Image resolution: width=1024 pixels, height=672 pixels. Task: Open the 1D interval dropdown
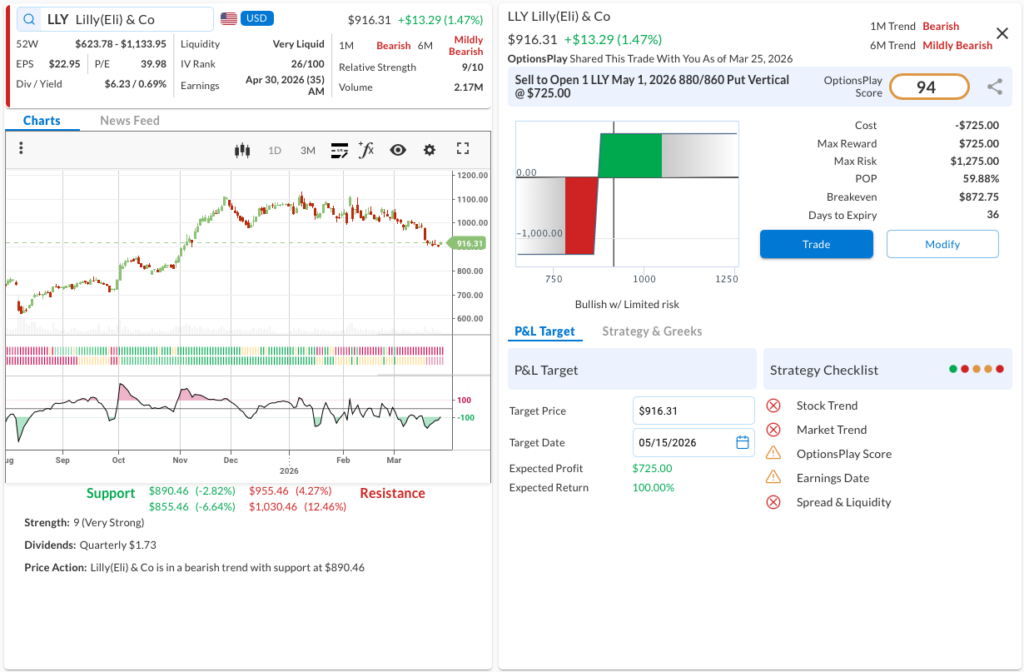(x=275, y=150)
